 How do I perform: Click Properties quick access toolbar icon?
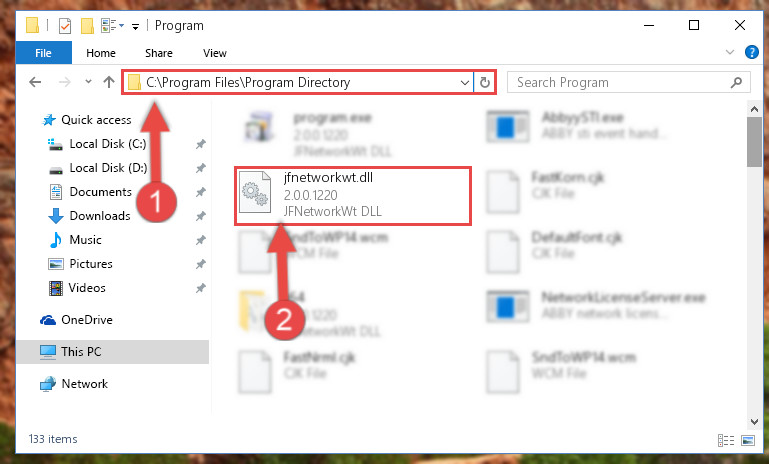tap(65, 26)
